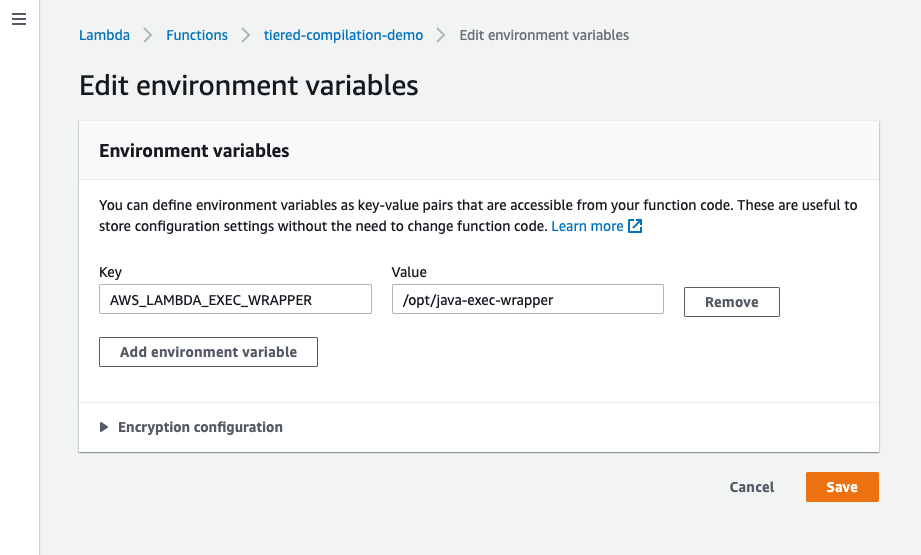This screenshot has height=555, width=921.
Task: Expand the Encryption configuration disclosure triangle
Action: (104, 427)
